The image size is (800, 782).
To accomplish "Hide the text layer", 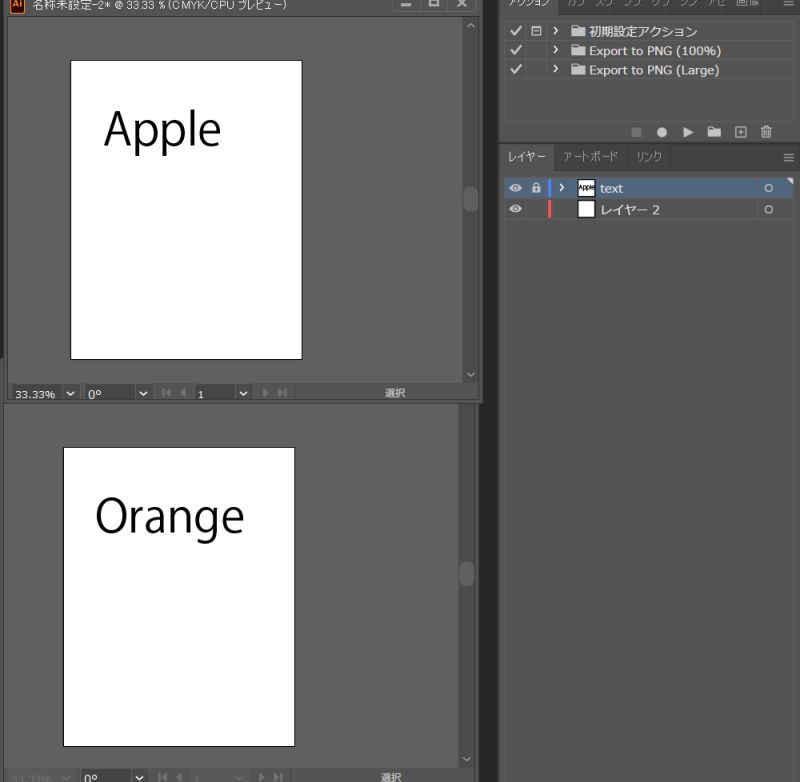I will coord(514,188).
